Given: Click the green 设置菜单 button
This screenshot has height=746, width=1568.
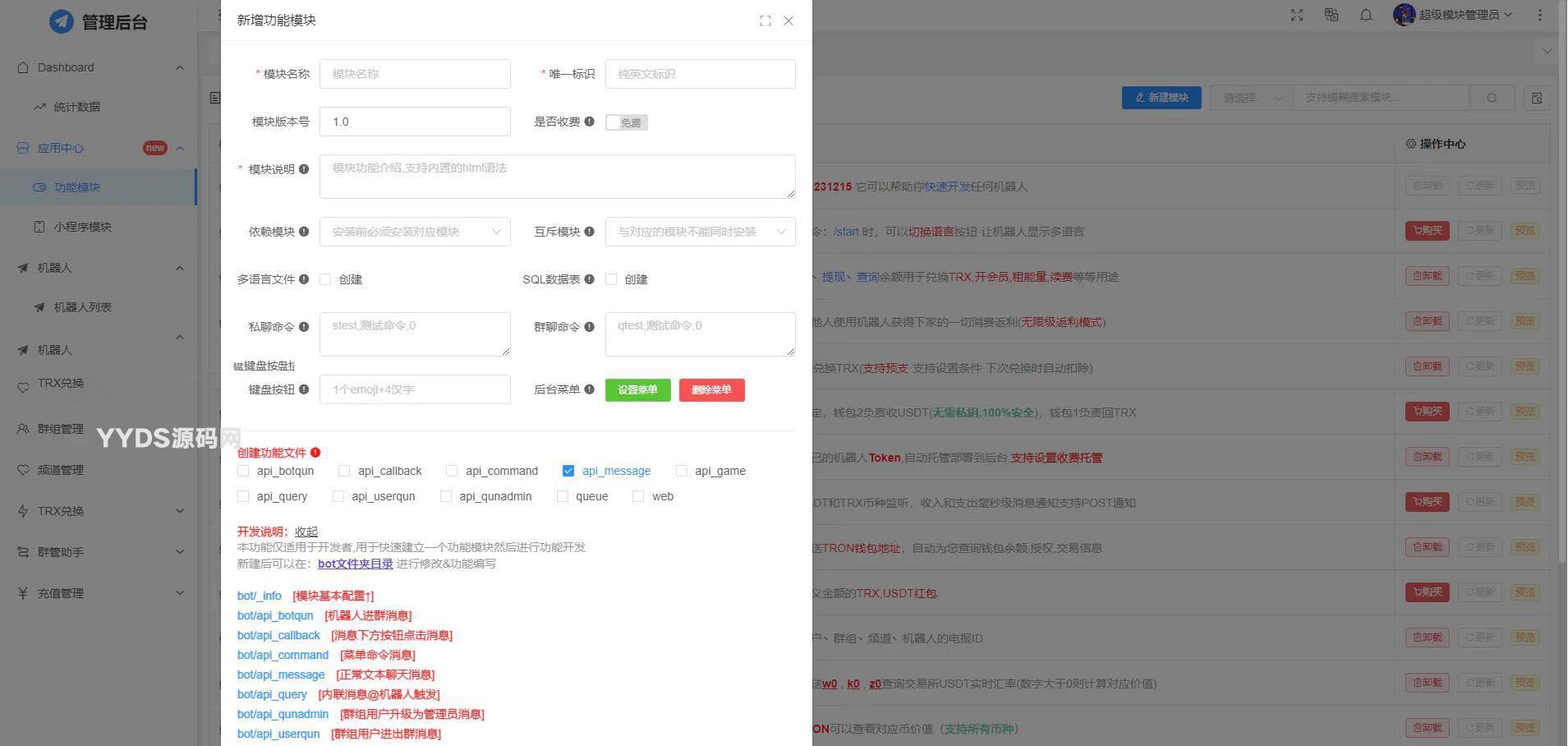Looking at the screenshot, I should pyautogui.click(x=637, y=390).
